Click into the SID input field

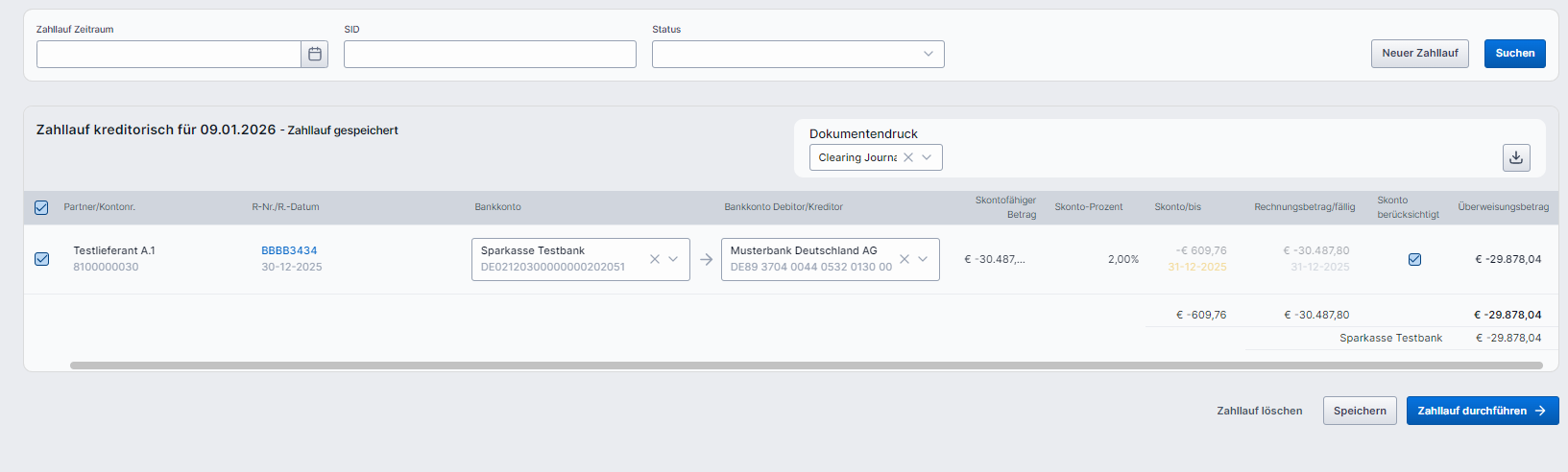(490, 54)
